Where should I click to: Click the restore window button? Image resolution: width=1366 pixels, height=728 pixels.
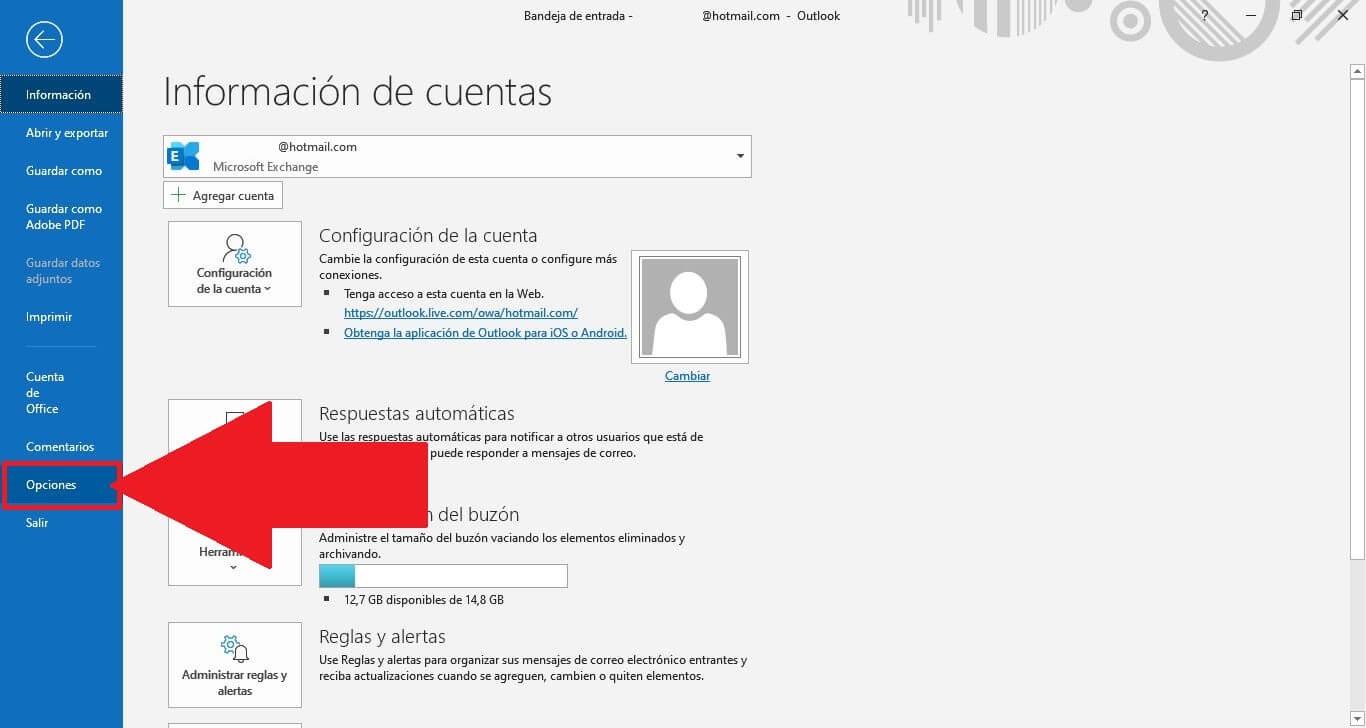1296,15
